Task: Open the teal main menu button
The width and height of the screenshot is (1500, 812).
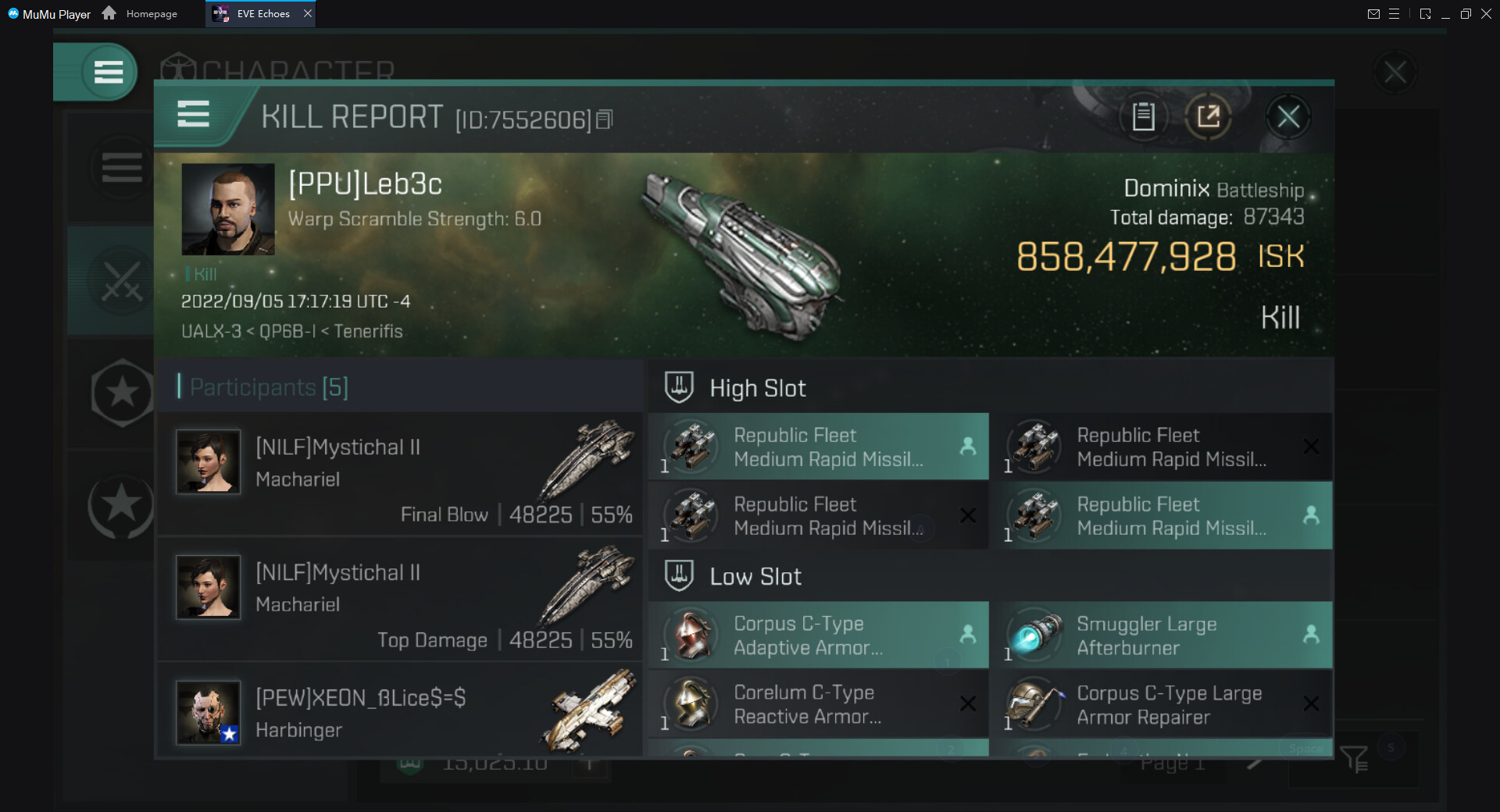Action: pyautogui.click(x=108, y=73)
